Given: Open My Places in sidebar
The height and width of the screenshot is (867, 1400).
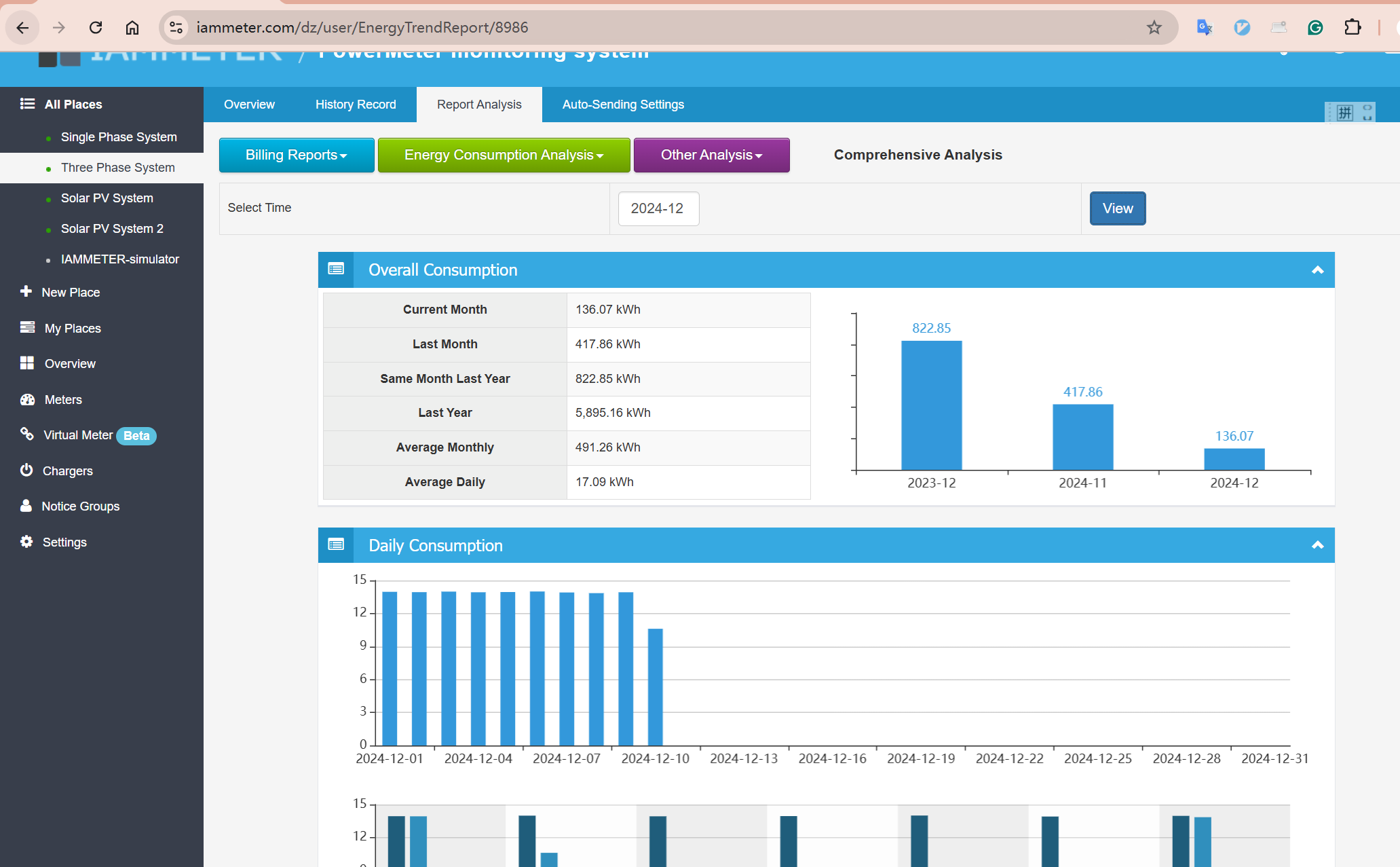Looking at the screenshot, I should (x=73, y=328).
